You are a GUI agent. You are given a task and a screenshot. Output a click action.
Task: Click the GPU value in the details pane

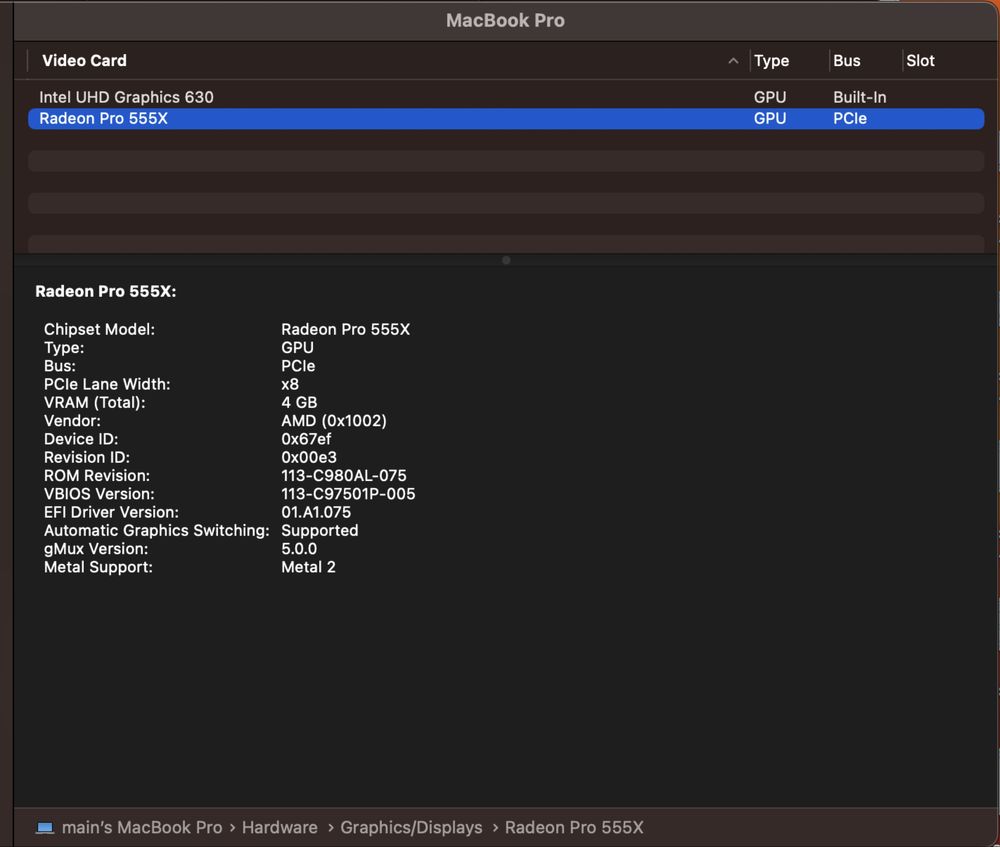[x=297, y=348]
